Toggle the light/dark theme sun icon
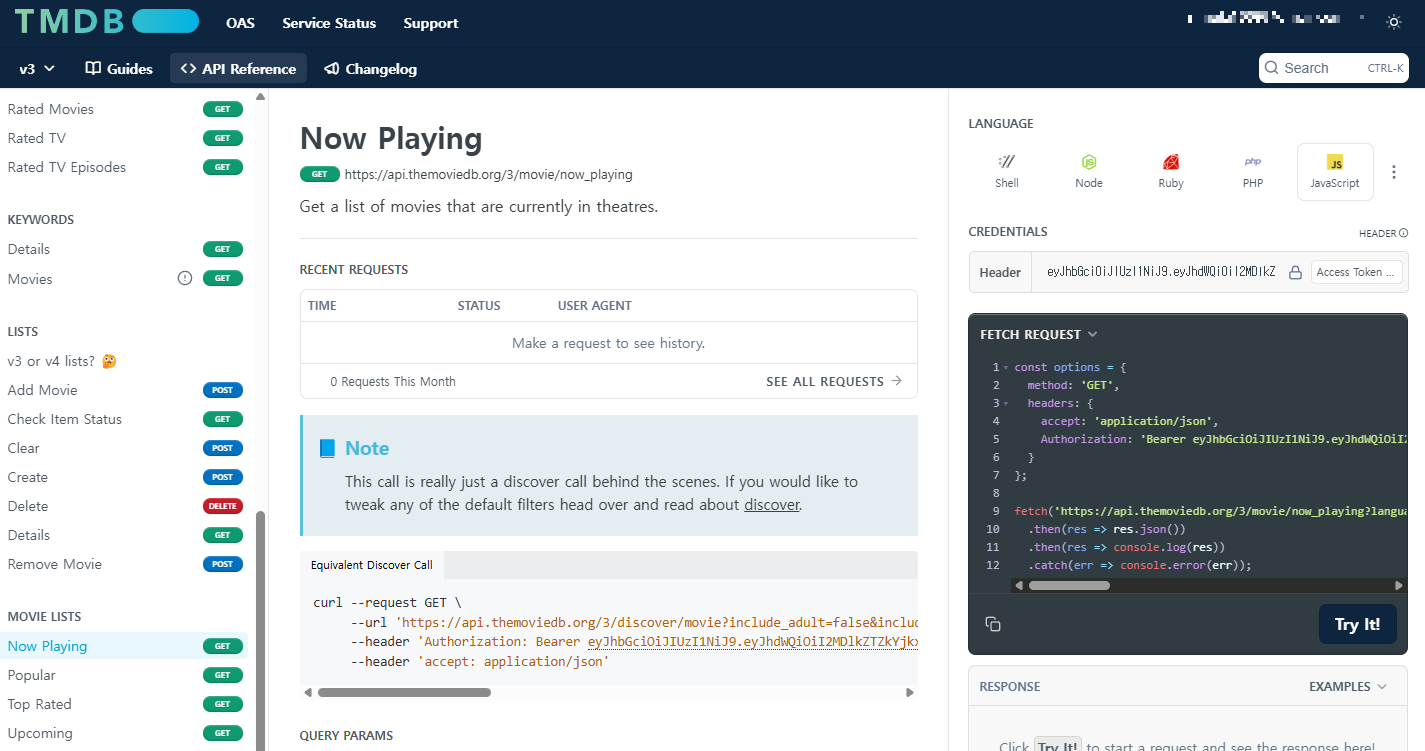Viewport: 1425px width, 751px height. [1394, 21]
